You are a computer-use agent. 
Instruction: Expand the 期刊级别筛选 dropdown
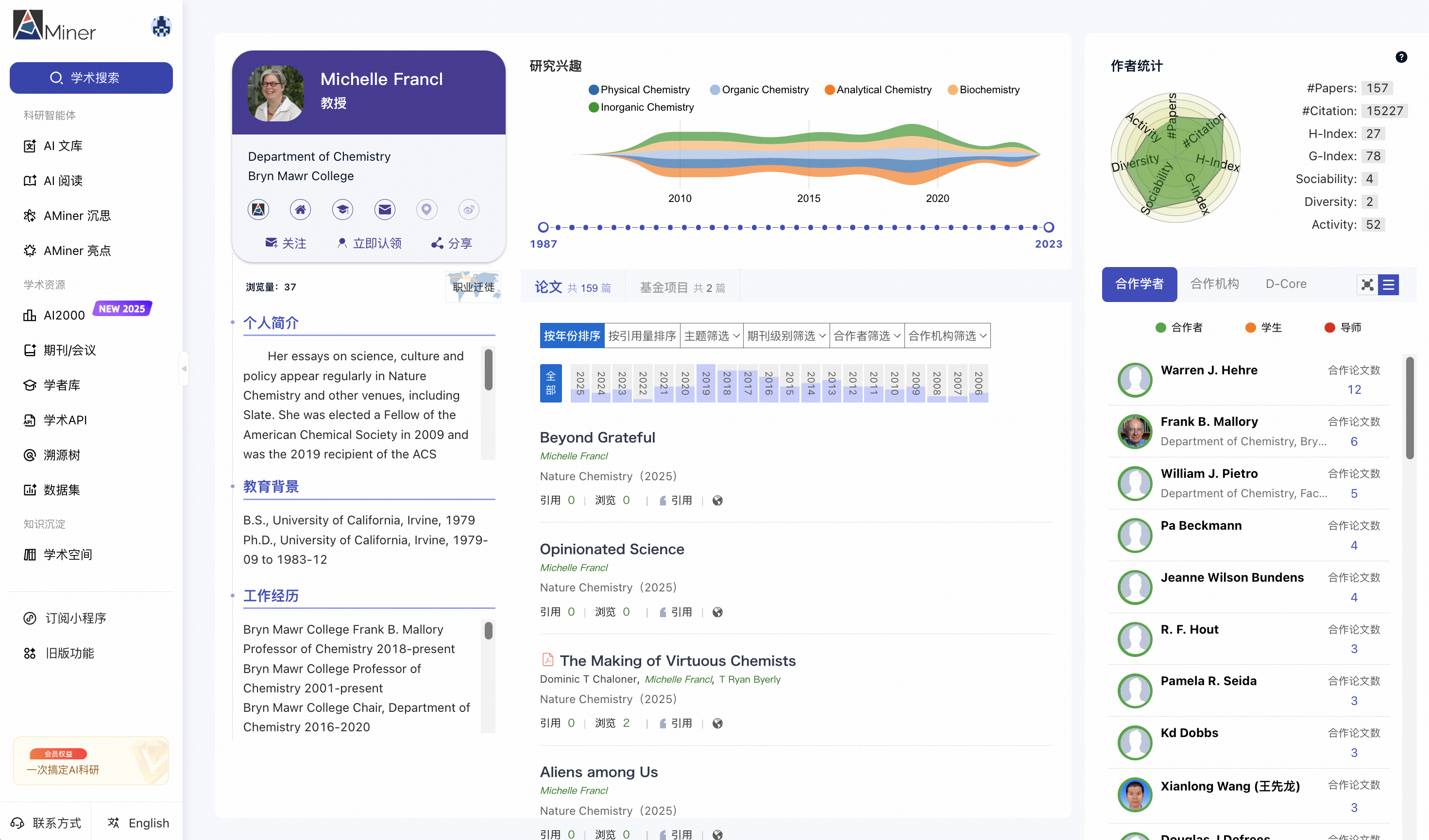coord(785,336)
